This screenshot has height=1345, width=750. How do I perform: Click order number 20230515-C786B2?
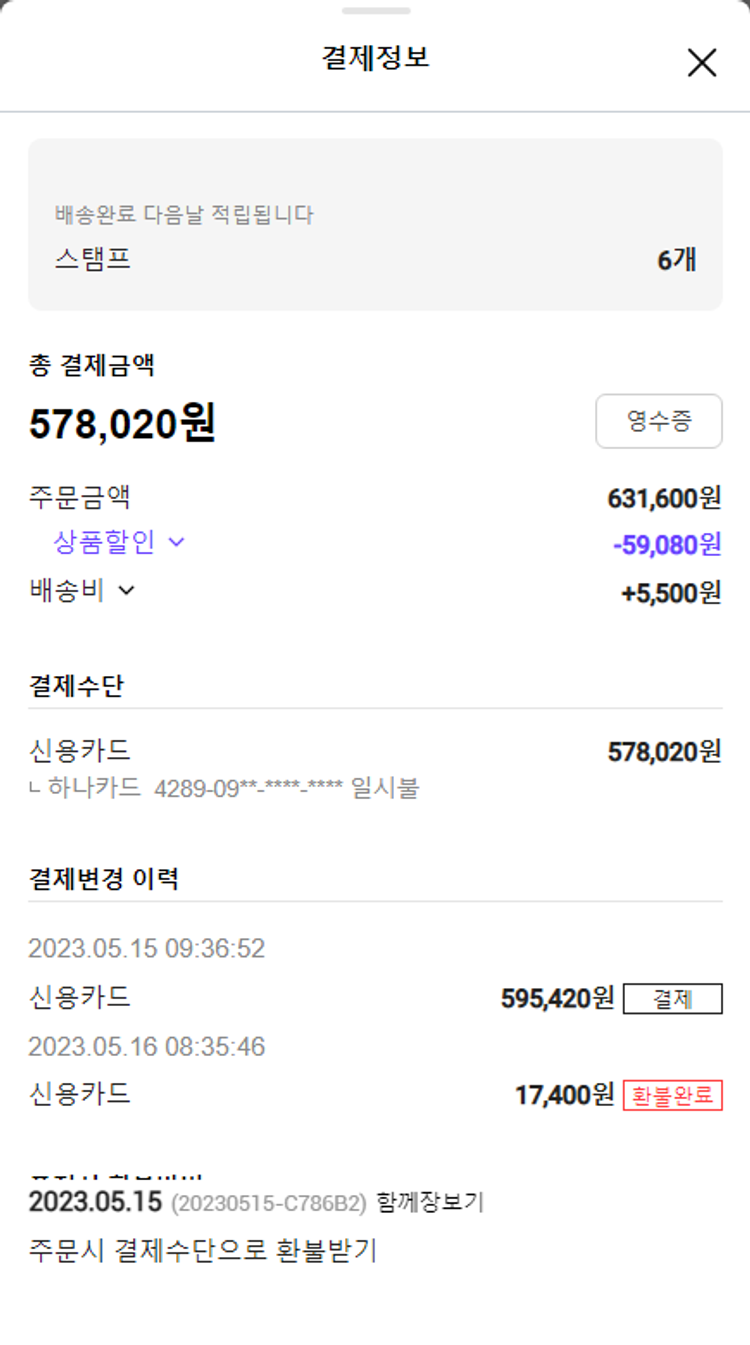[268, 1203]
